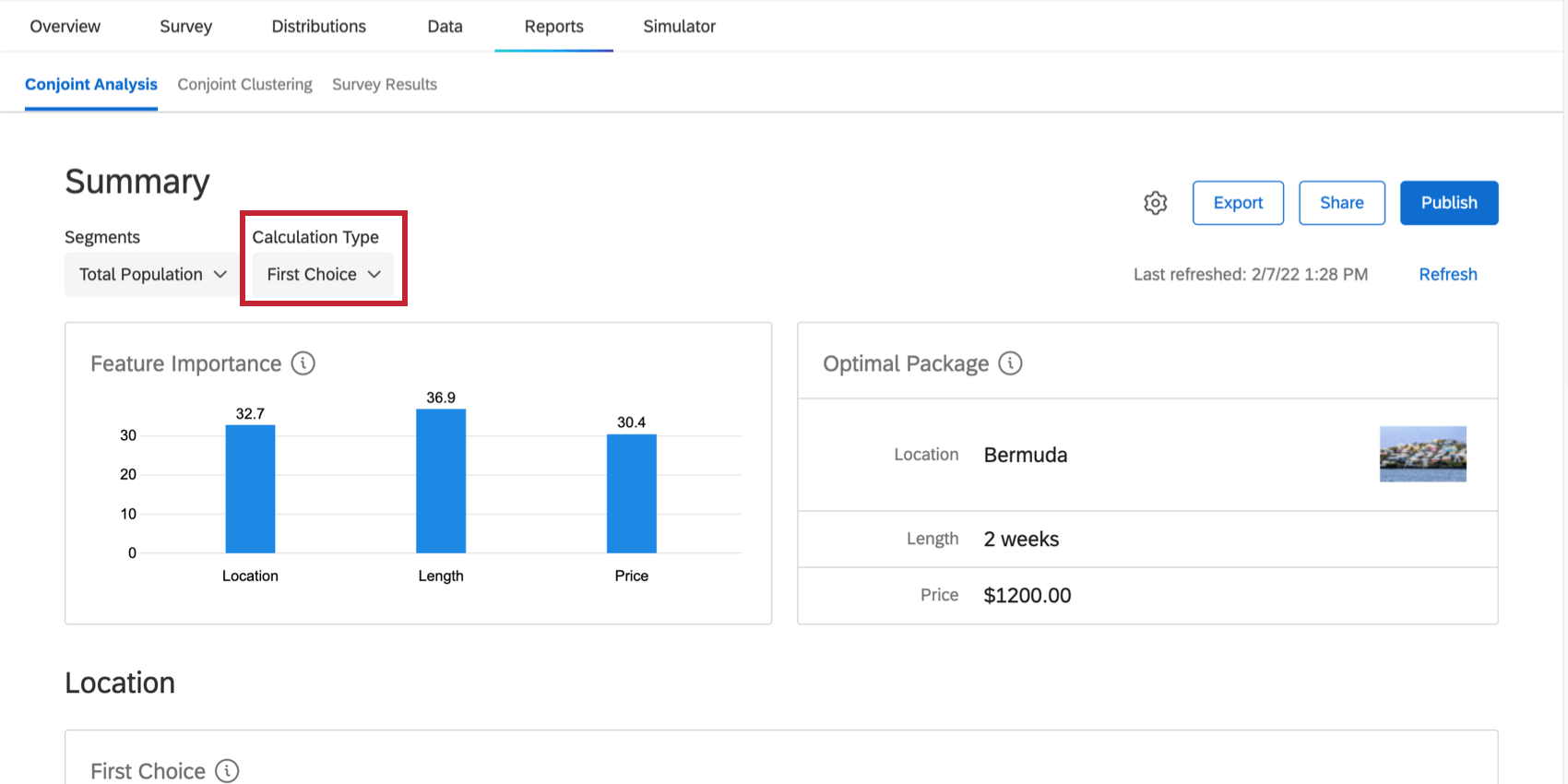Click the Bermuda location thumbnail
This screenshot has width=1568, height=784.
[x=1423, y=454]
